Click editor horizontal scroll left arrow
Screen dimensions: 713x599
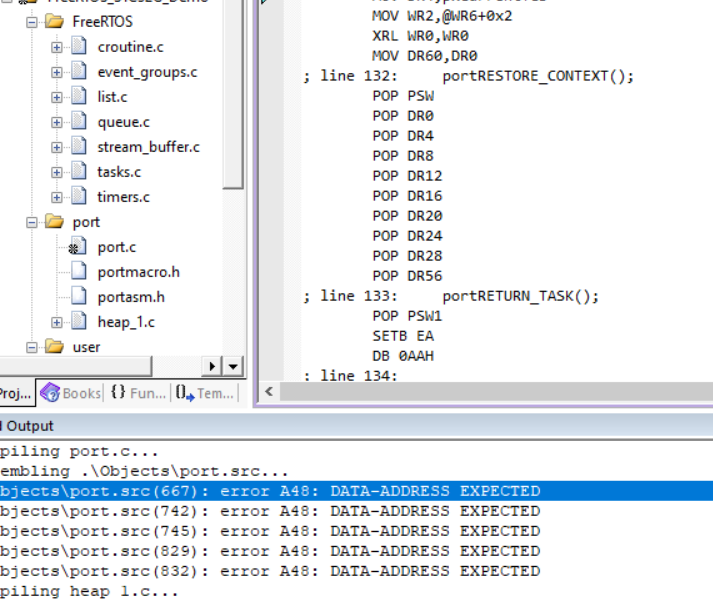[269, 392]
